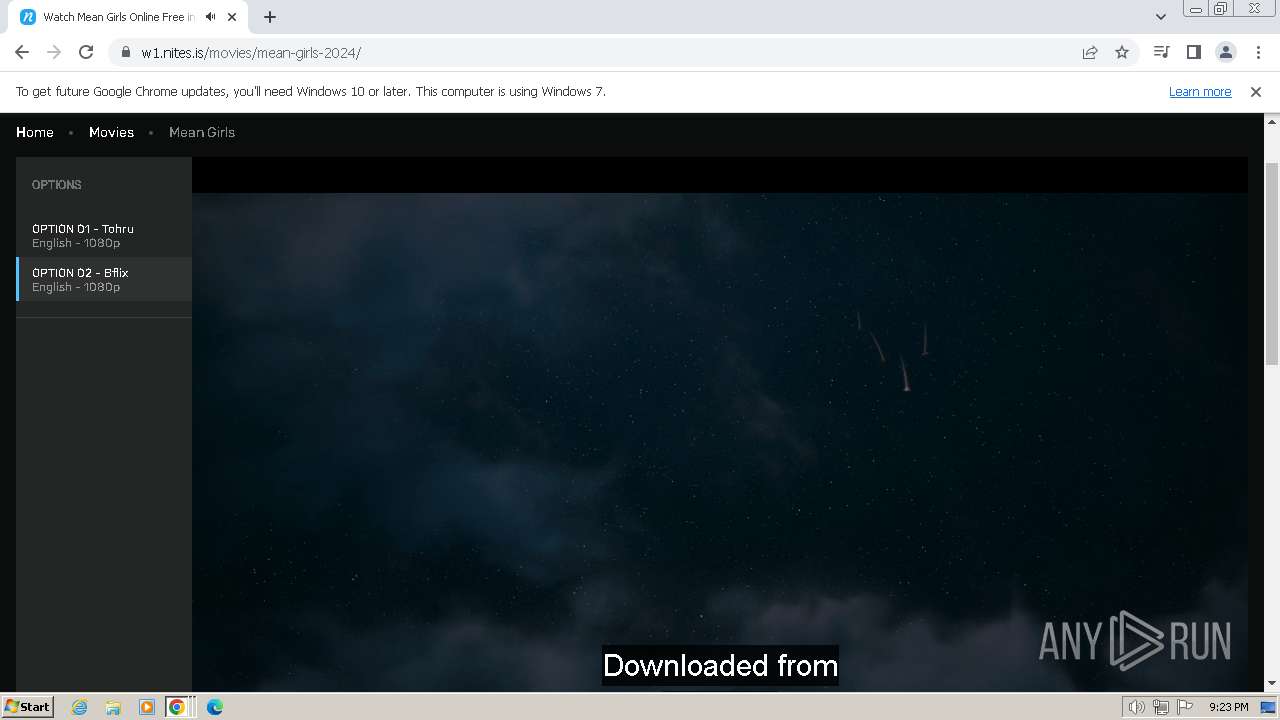The image size is (1280, 720).
Task: Launch Microsoft Edge from taskbar
Action: click(215, 707)
